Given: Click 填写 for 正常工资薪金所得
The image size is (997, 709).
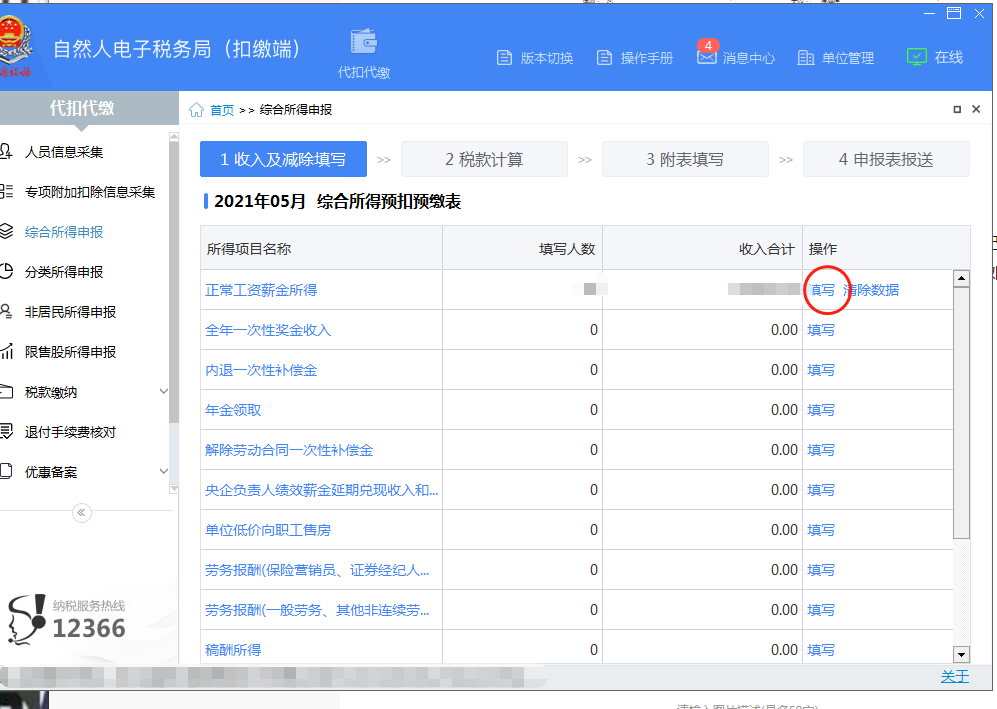Looking at the screenshot, I should (821, 290).
